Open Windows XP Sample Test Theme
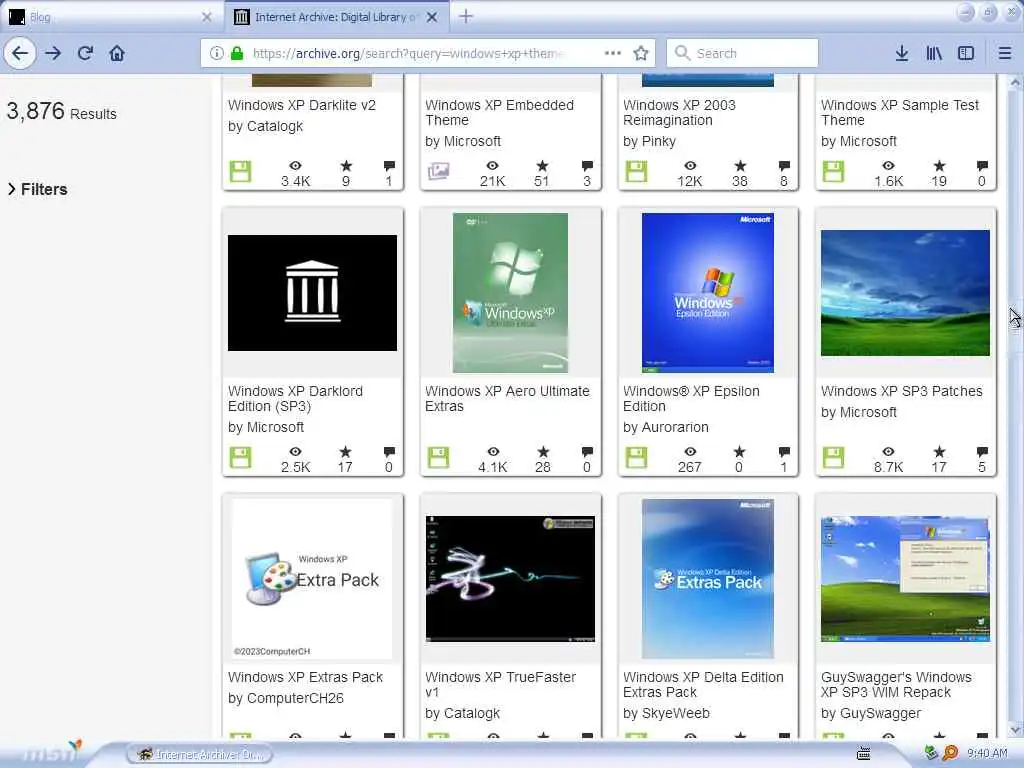This screenshot has height=768, width=1024. coord(899,112)
